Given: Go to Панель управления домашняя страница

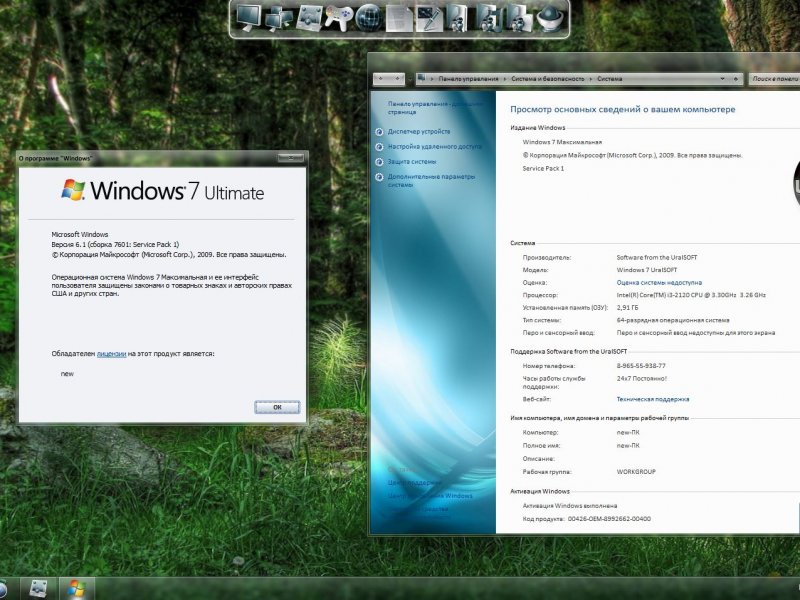Looking at the screenshot, I should point(434,108).
